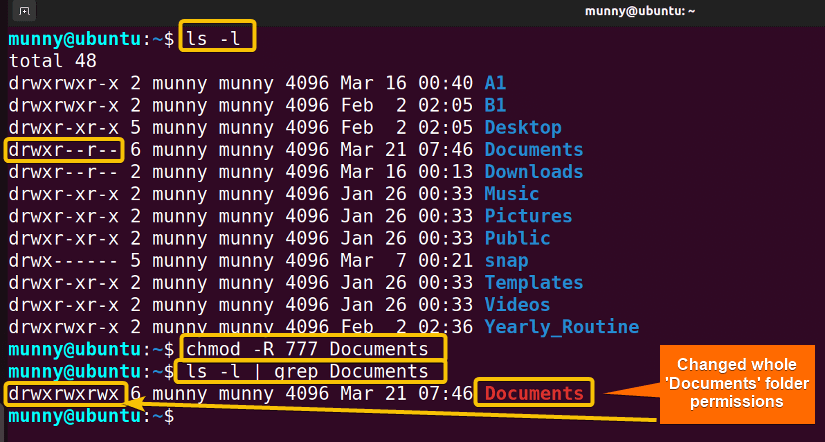Screen dimensions: 825x442
Task: Click permissions drwxr--r-- on Documents row
Action: point(64,149)
